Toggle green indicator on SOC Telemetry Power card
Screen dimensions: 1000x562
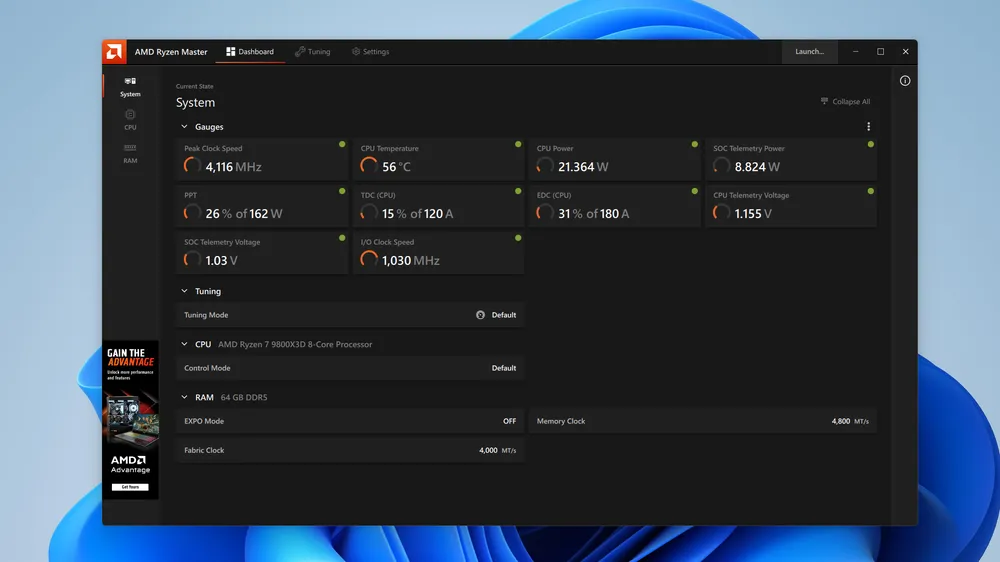pyautogui.click(x=871, y=144)
